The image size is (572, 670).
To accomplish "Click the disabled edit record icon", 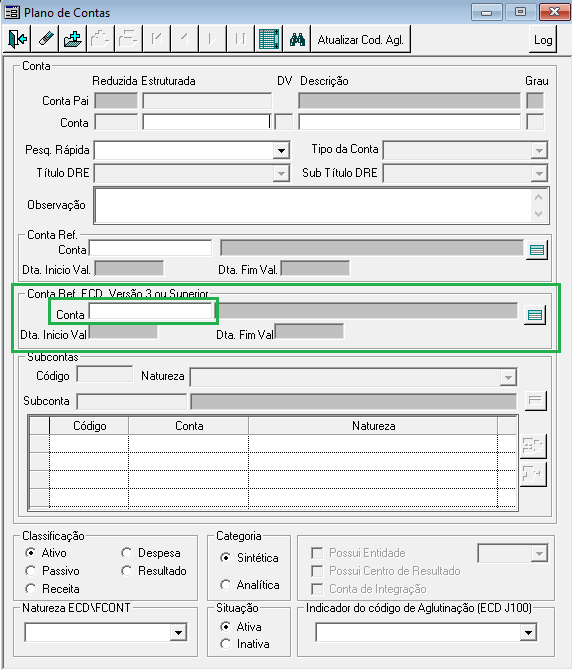I will pos(100,39).
